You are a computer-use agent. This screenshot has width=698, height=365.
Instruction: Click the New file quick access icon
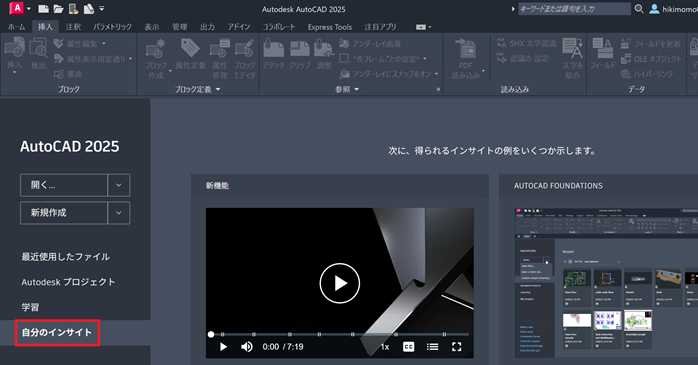[x=43, y=8]
